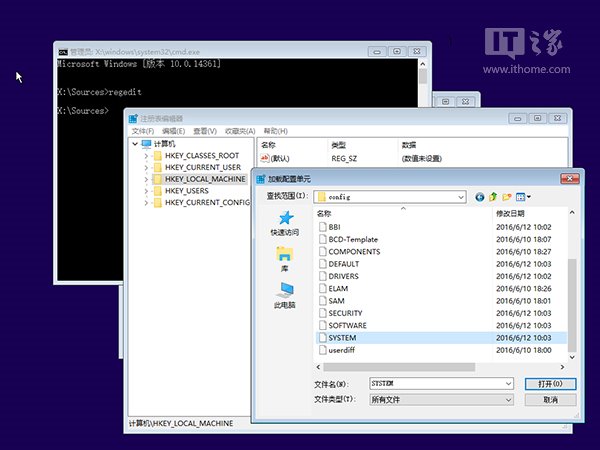Click the Back navigation arrow icon
This screenshot has width=600, height=450.
click(480, 197)
